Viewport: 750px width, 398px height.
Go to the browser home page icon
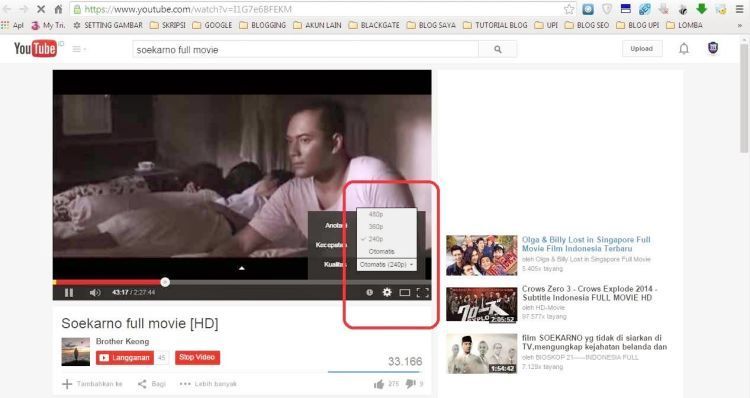click(58, 9)
